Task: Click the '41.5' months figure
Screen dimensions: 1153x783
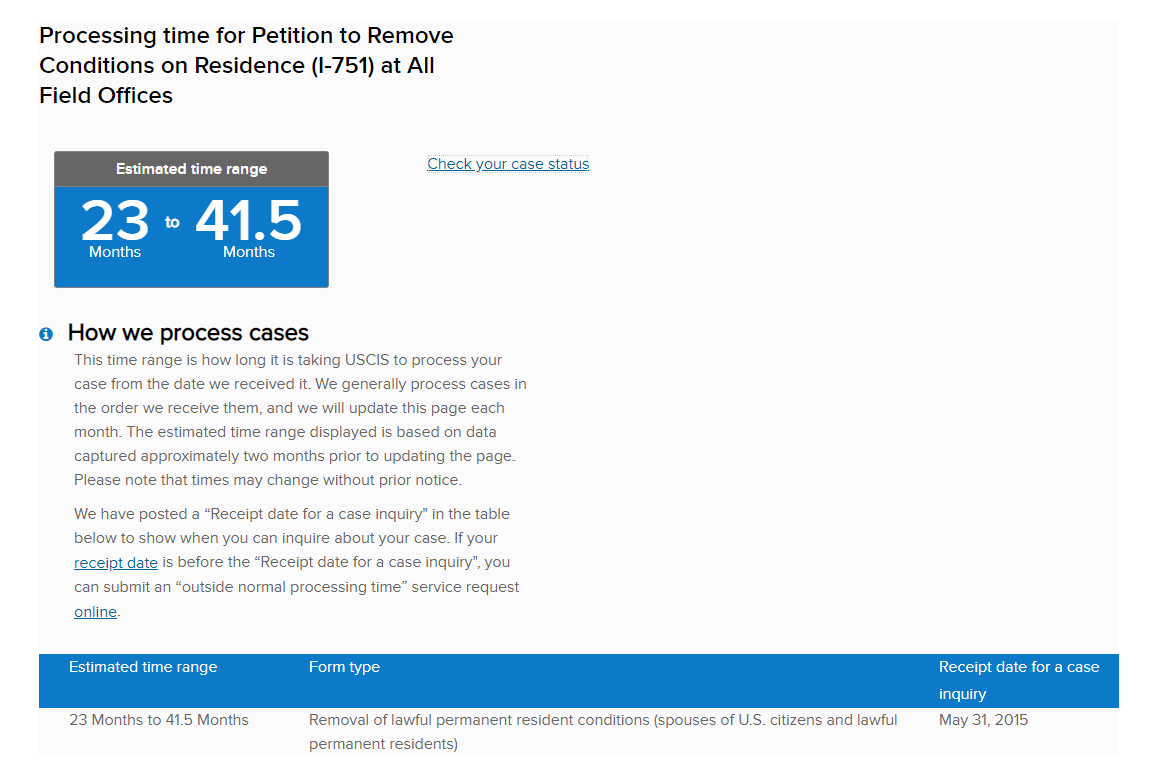Action: [x=249, y=220]
